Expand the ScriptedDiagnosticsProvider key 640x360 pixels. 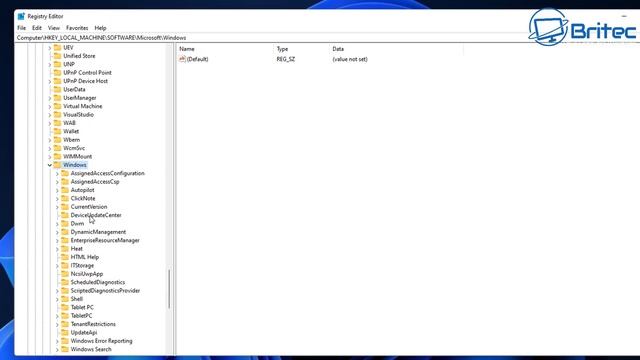[57, 291]
